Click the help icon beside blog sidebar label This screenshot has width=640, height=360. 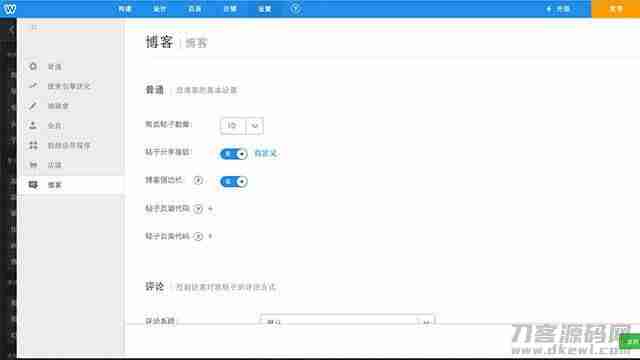click(x=198, y=180)
